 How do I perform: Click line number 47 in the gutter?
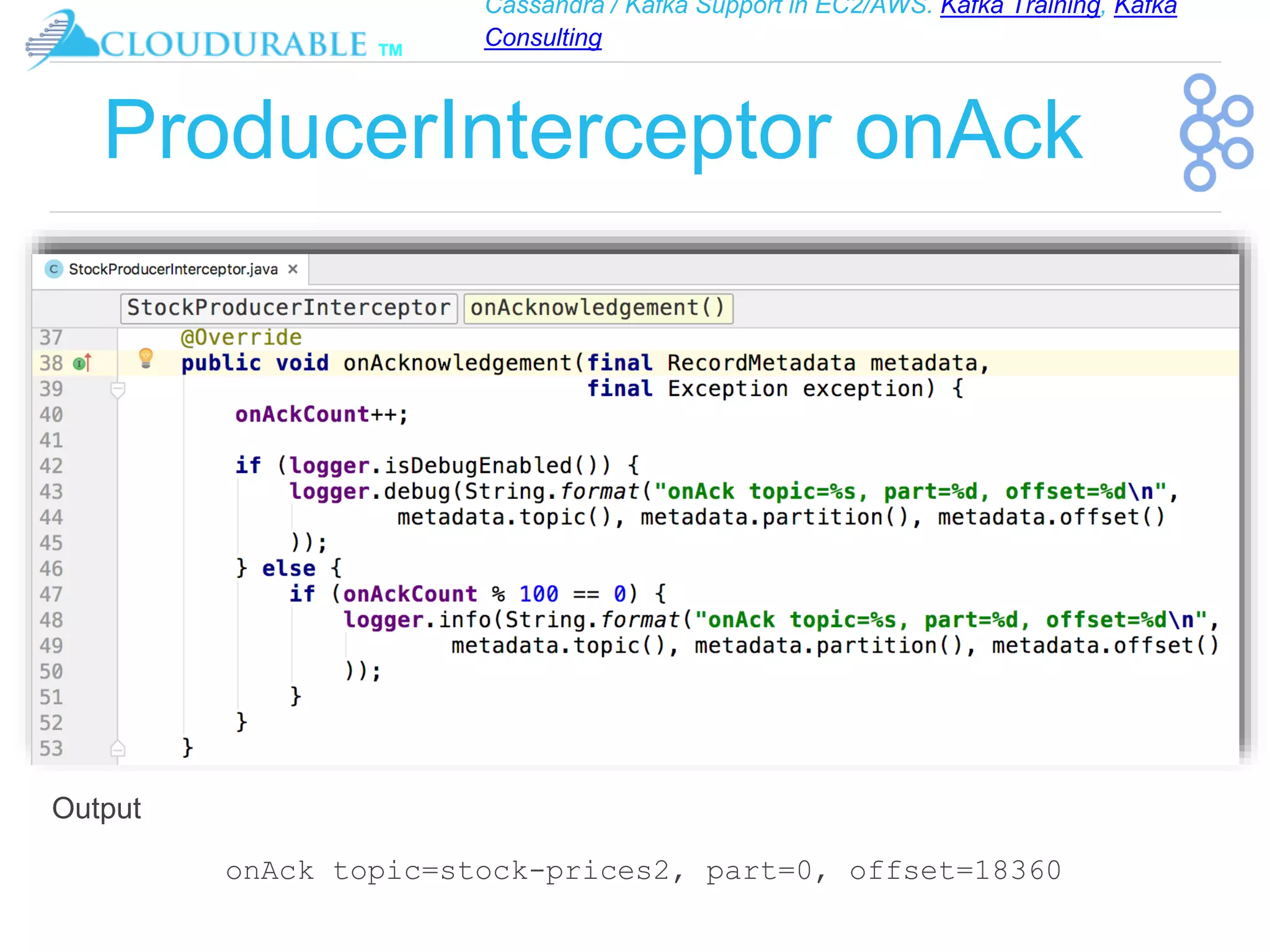point(51,594)
